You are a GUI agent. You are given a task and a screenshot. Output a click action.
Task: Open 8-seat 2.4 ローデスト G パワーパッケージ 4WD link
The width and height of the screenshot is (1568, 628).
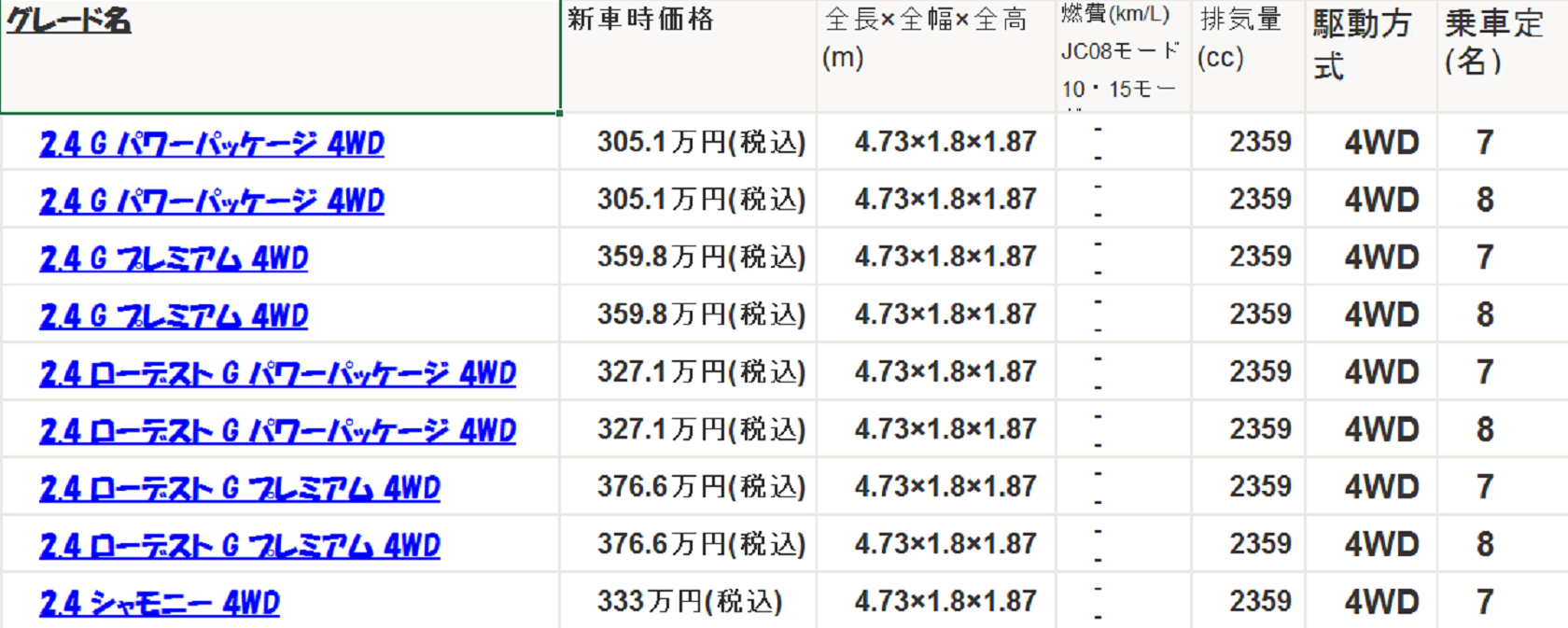277,431
